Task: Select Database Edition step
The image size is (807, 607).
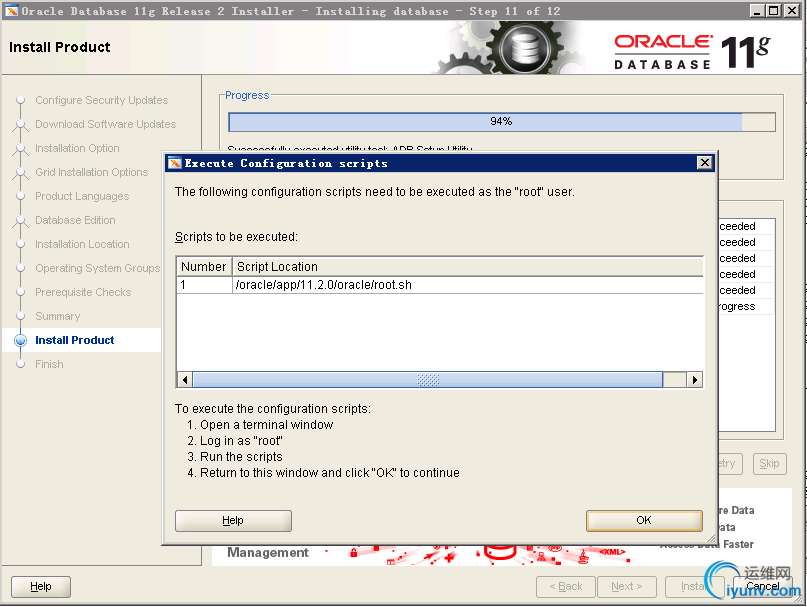Action: coord(75,220)
